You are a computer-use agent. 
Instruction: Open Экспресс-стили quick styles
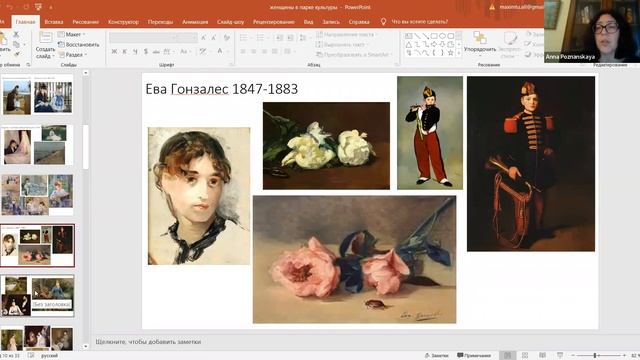(x=509, y=44)
